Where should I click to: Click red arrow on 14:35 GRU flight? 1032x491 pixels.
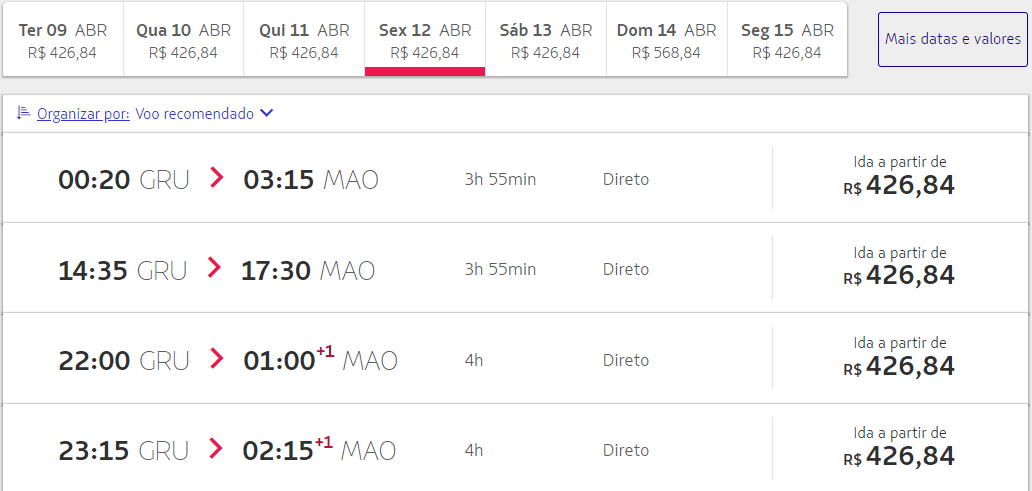pos(214,268)
